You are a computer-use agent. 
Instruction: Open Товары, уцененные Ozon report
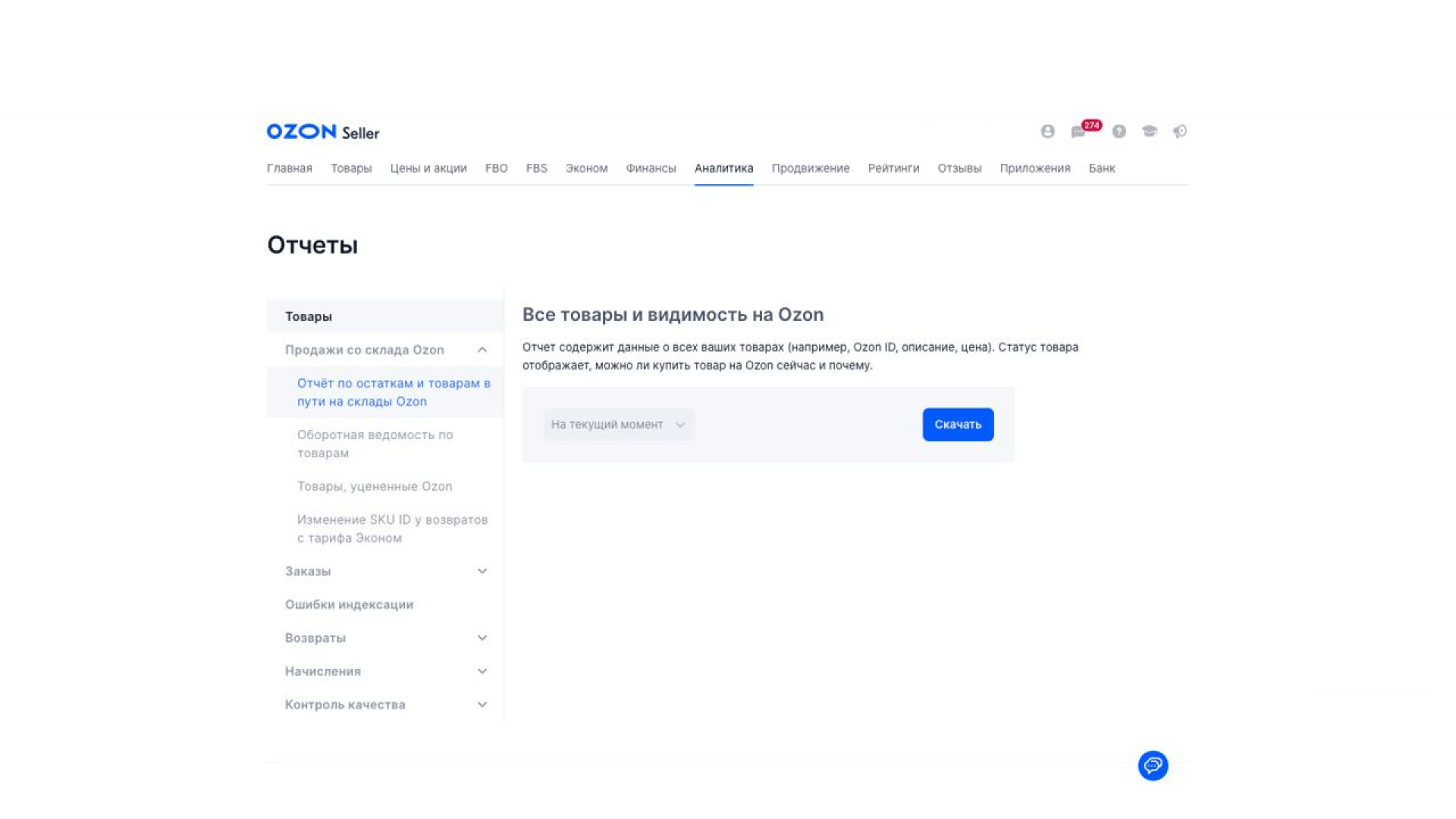(x=375, y=486)
